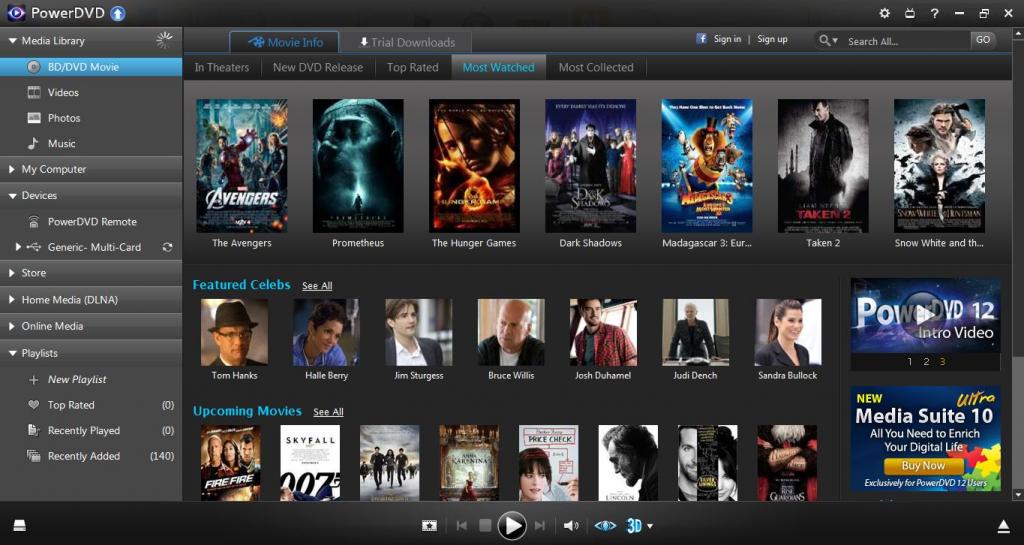1024x545 pixels.
Task: Expand the Generic- Multi-Card device tree
Action: pos(18,247)
